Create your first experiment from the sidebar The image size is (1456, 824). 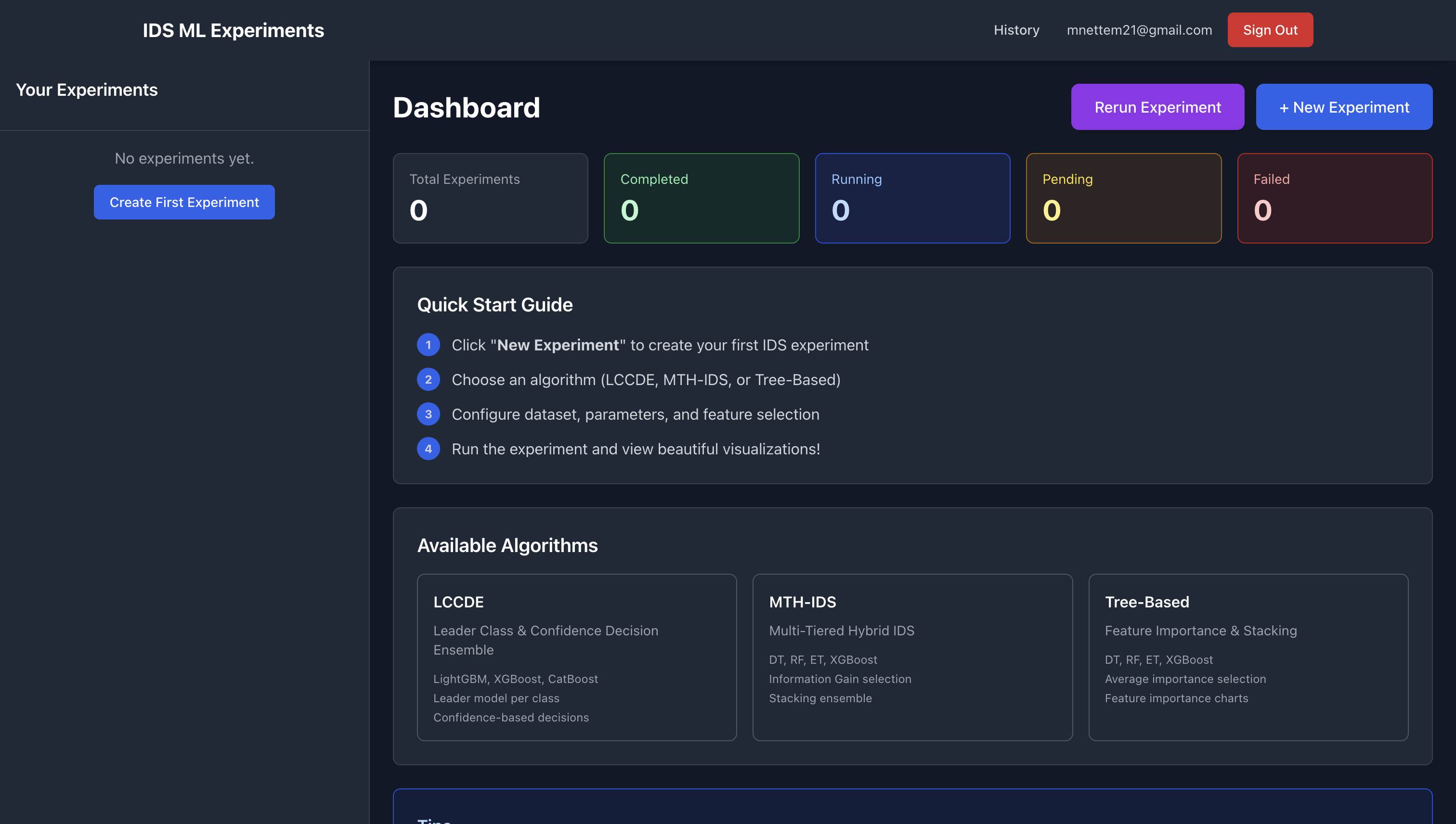point(184,202)
